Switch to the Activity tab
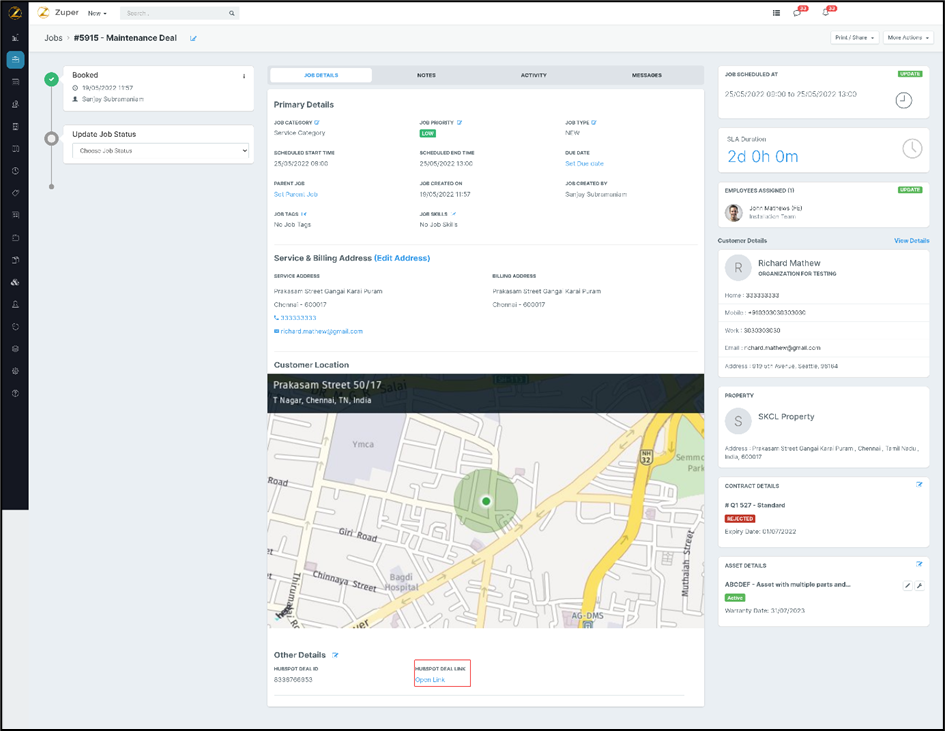Screen dimensions: 945x731 pos(533,75)
